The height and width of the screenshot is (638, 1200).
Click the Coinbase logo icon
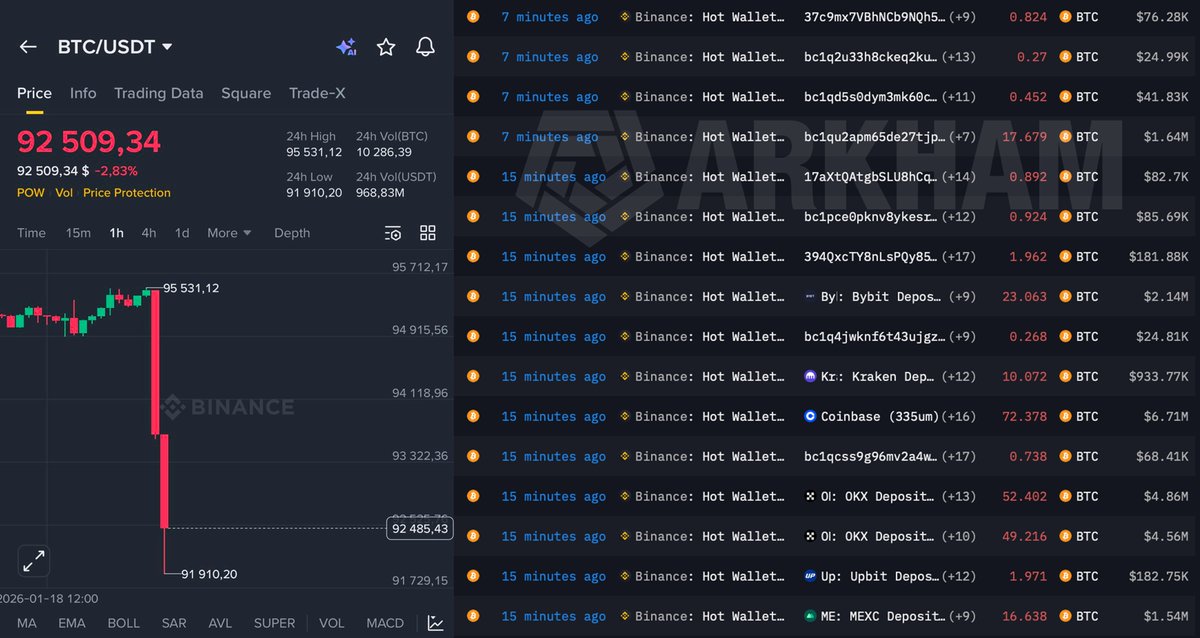(x=810, y=417)
